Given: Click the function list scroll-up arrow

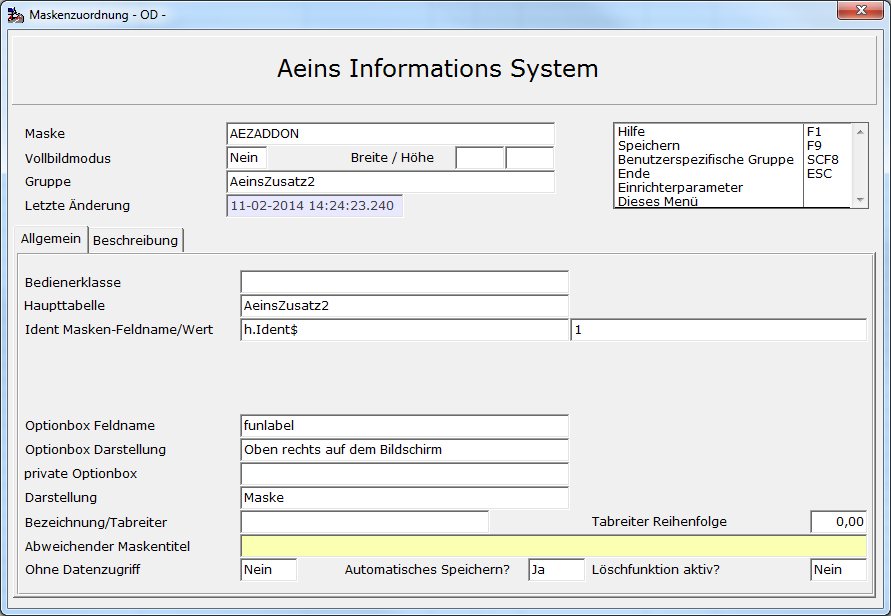Looking at the screenshot, I should [x=860, y=132].
